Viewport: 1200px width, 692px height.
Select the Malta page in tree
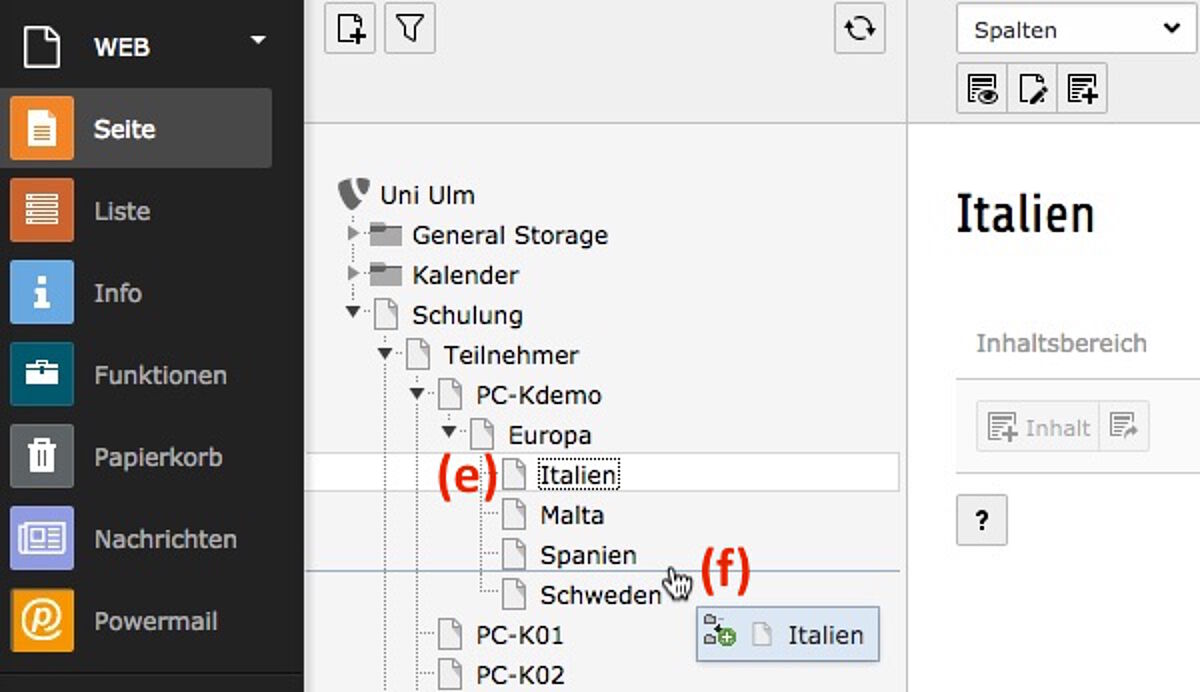click(572, 516)
